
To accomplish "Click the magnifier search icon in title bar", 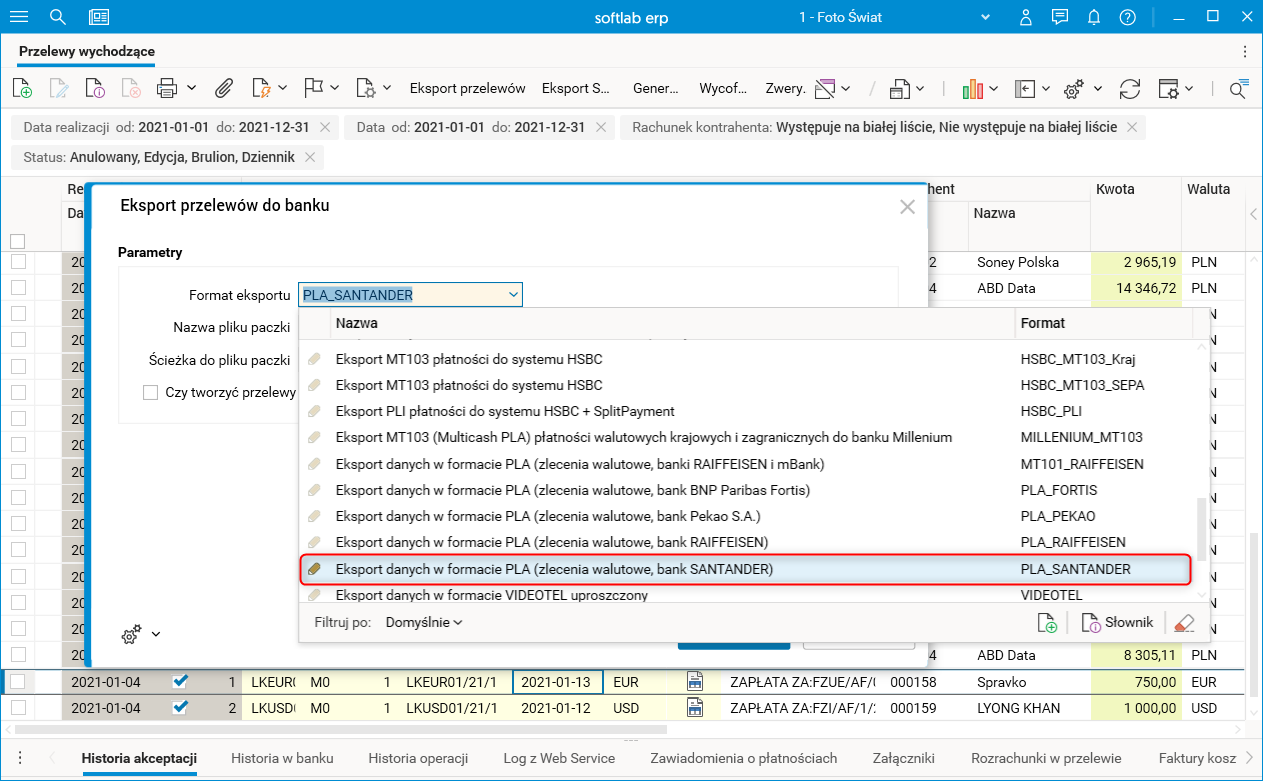I will (58, 17).
